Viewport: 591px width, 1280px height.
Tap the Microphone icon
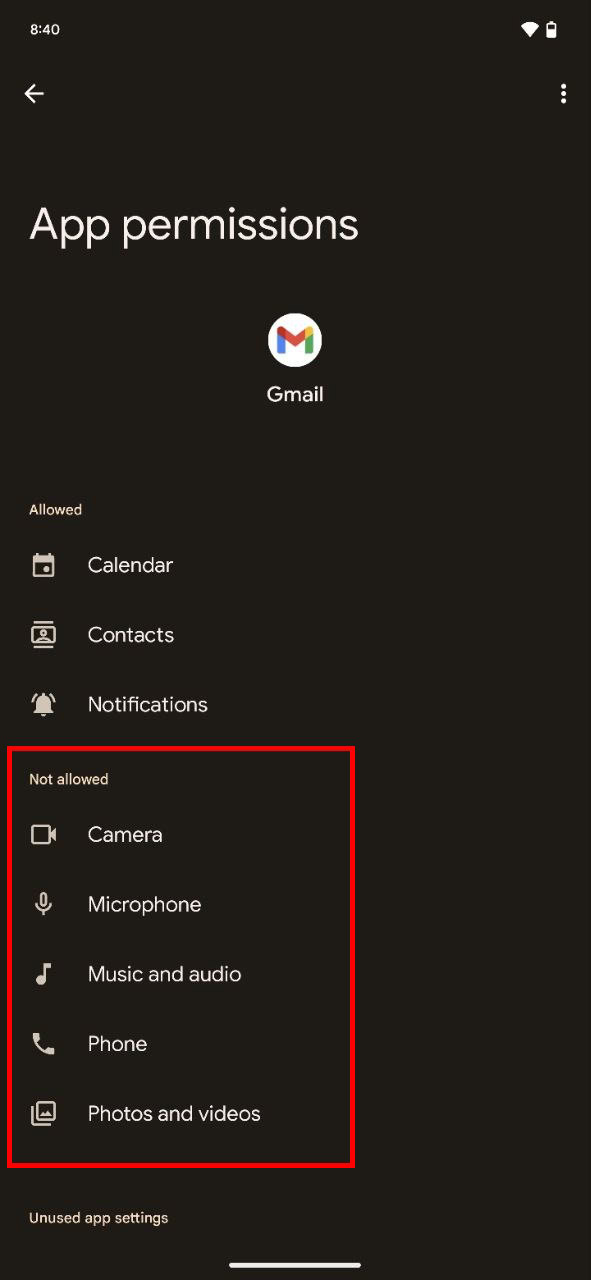click(43, 904)
